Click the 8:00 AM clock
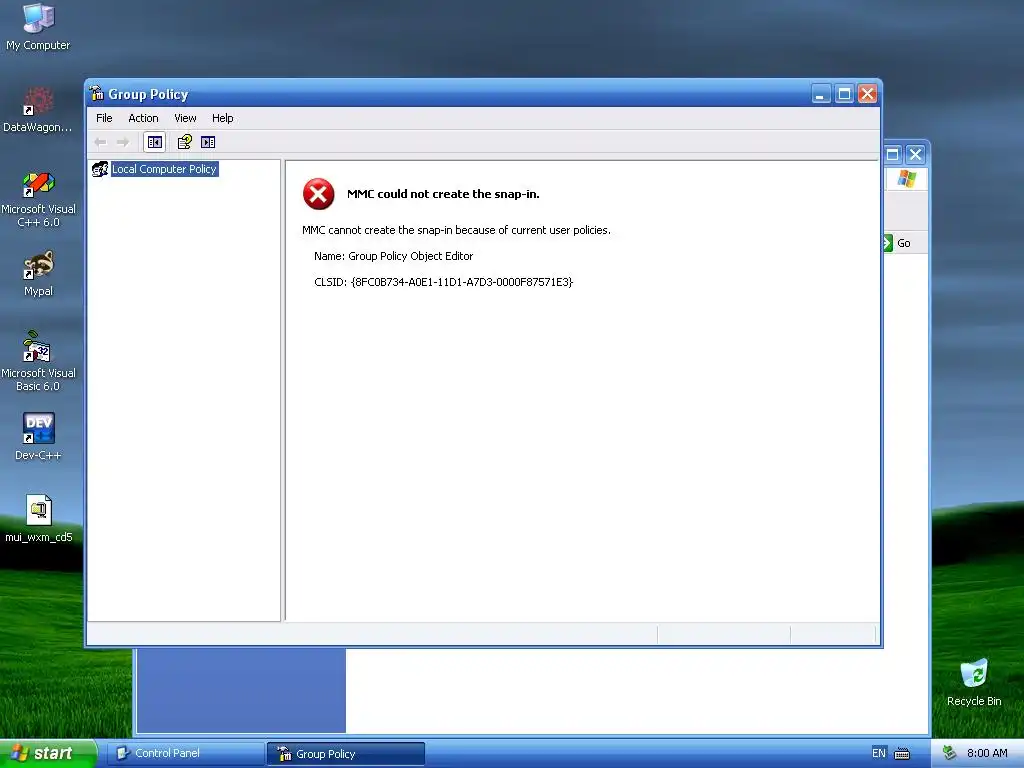The image size is (1024, 768). [x=987, y=753]
